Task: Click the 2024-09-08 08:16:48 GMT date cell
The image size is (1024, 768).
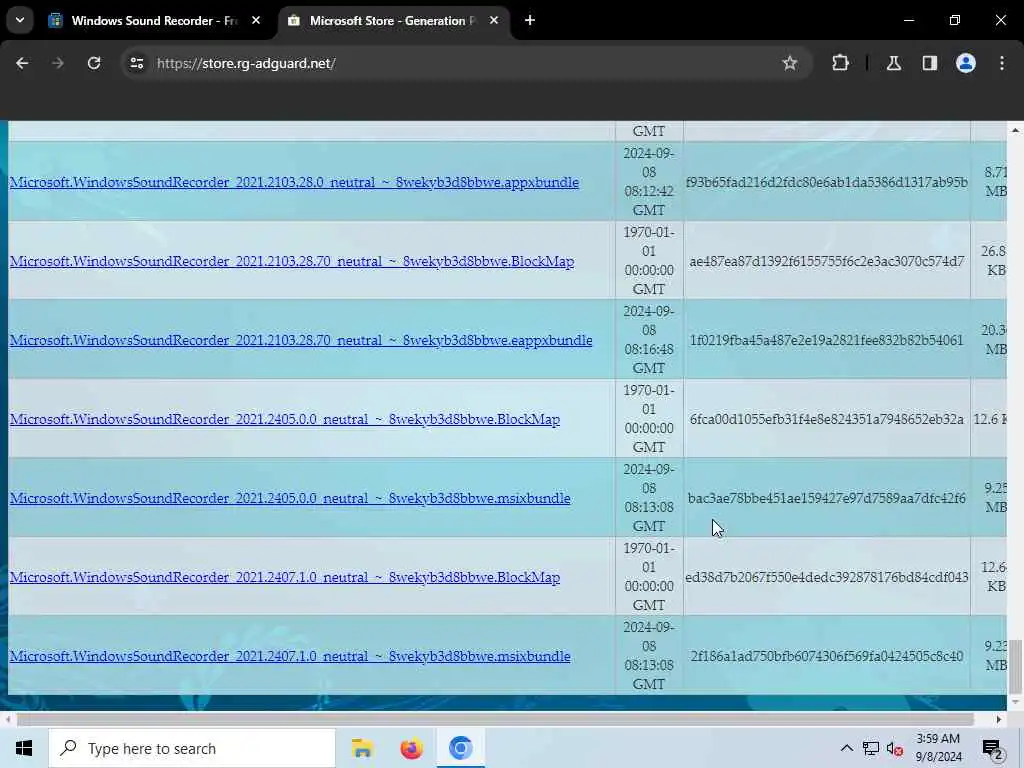Action: [649, 340]
